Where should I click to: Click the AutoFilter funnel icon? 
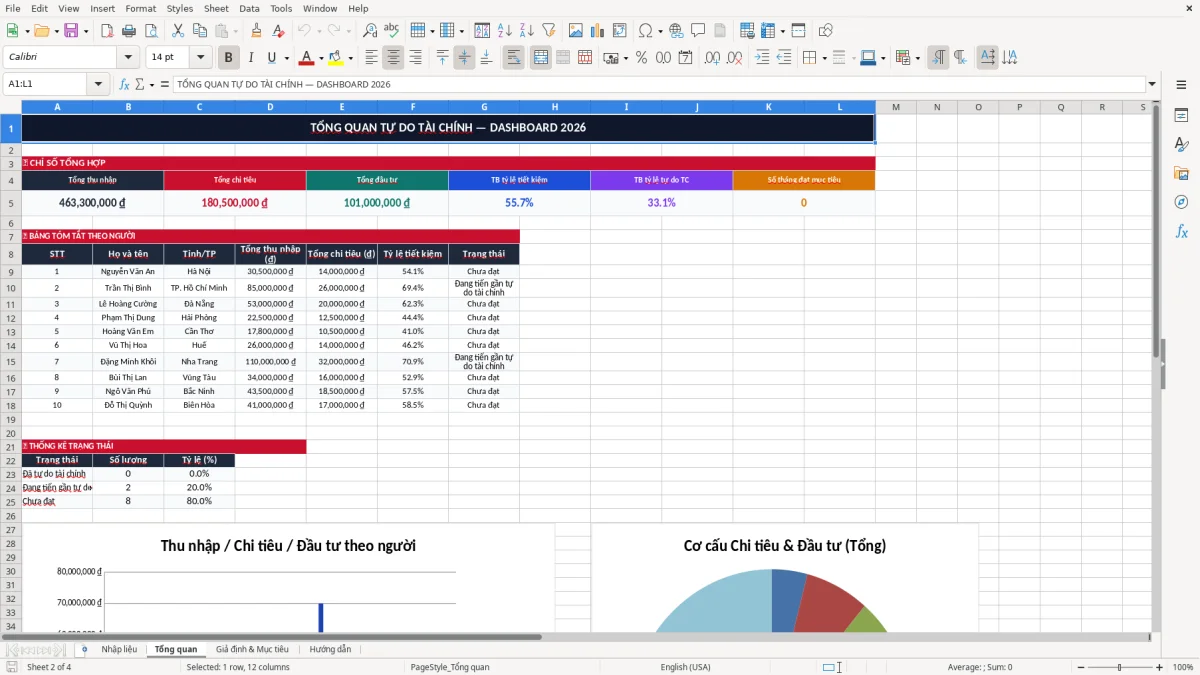click(x=549, y=30)
